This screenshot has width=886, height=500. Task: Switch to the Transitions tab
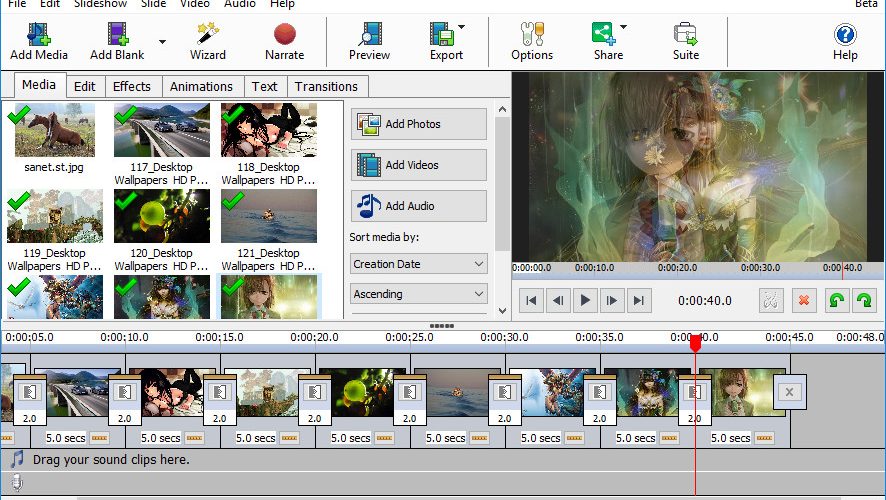point(326,86)
